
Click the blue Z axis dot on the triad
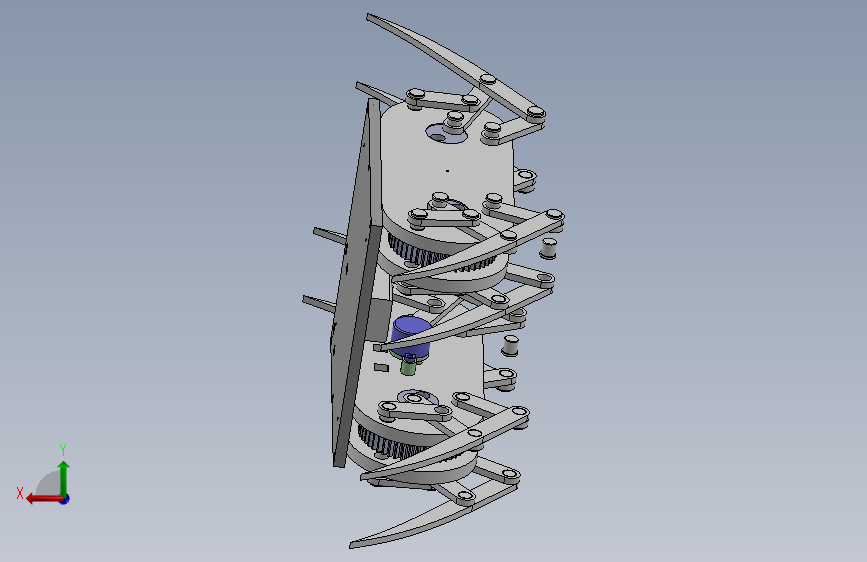coord(65,499)
